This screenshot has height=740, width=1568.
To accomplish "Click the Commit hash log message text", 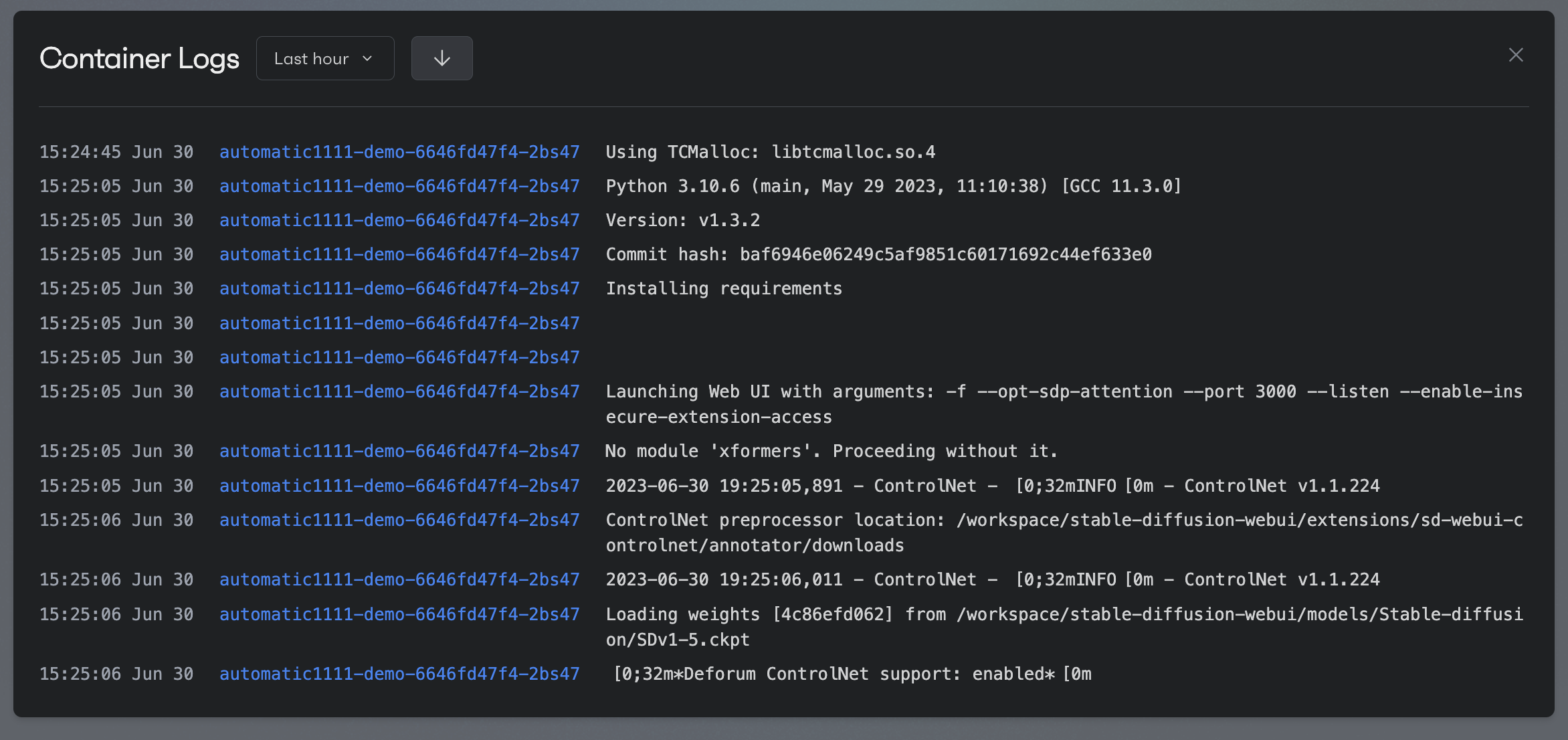I will (x=878, y=255).
